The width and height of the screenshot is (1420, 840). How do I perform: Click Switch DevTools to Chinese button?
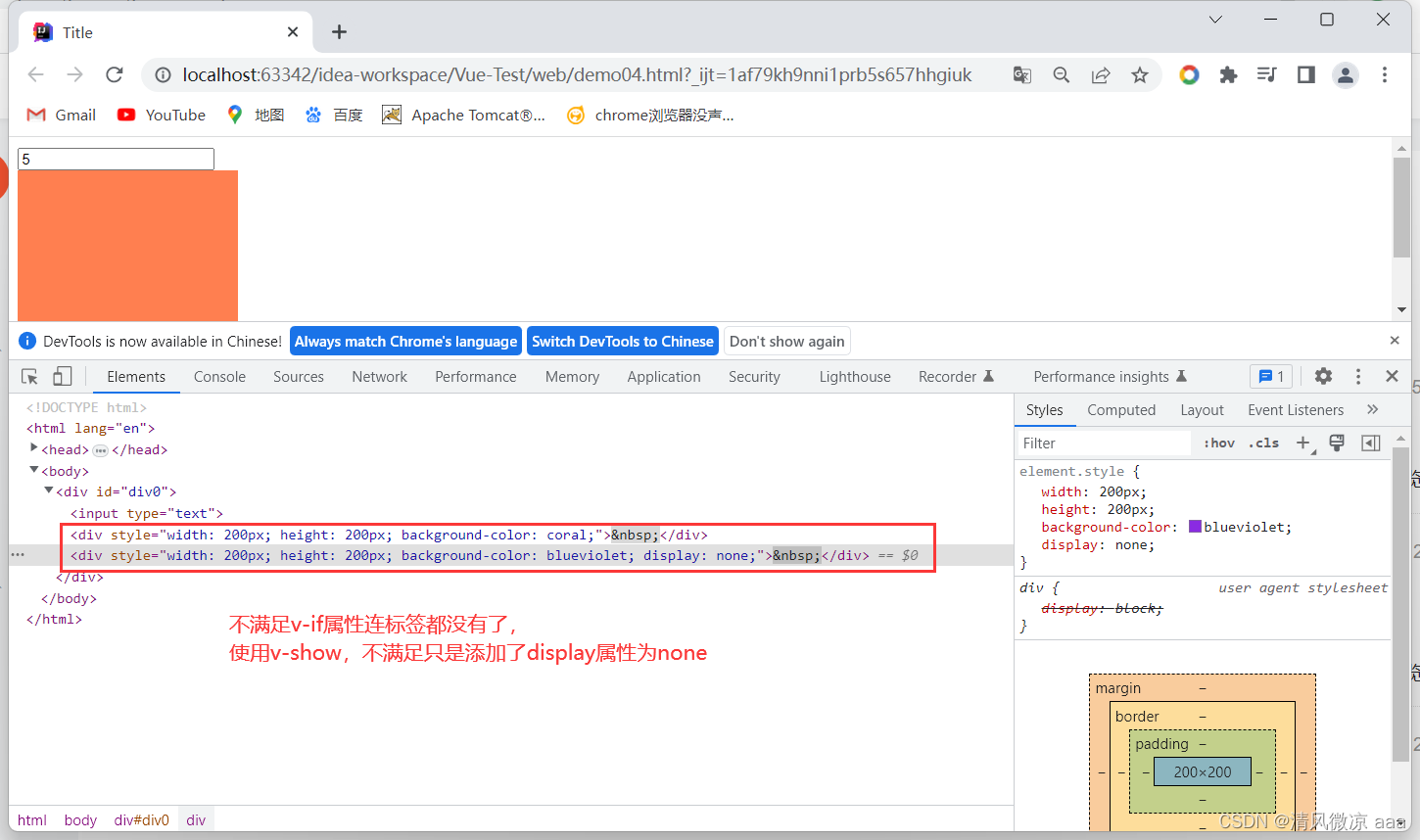coord(623,341)
